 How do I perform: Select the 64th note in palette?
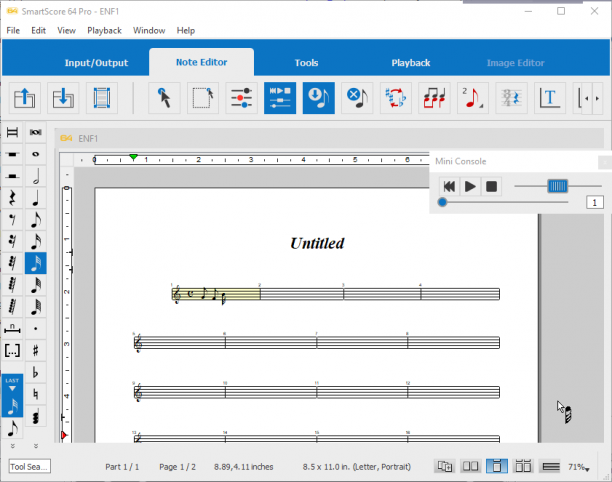(36, 285)
